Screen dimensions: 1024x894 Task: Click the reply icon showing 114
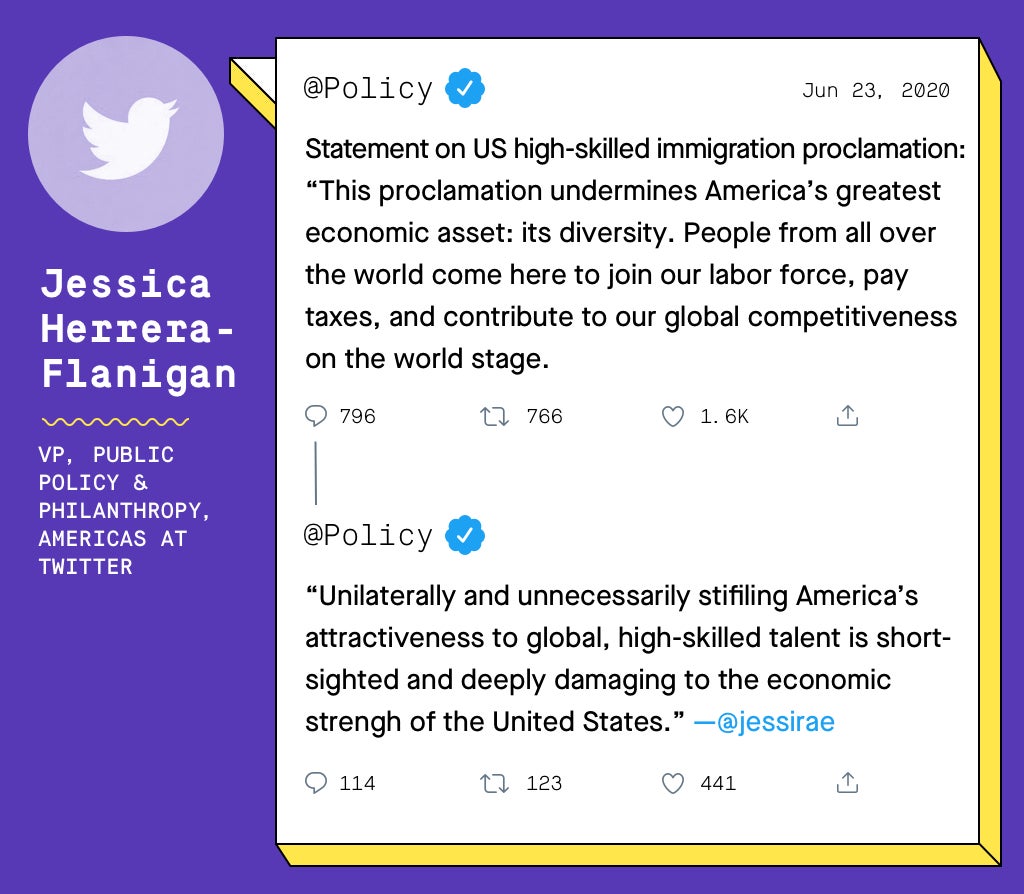[316, 783]
